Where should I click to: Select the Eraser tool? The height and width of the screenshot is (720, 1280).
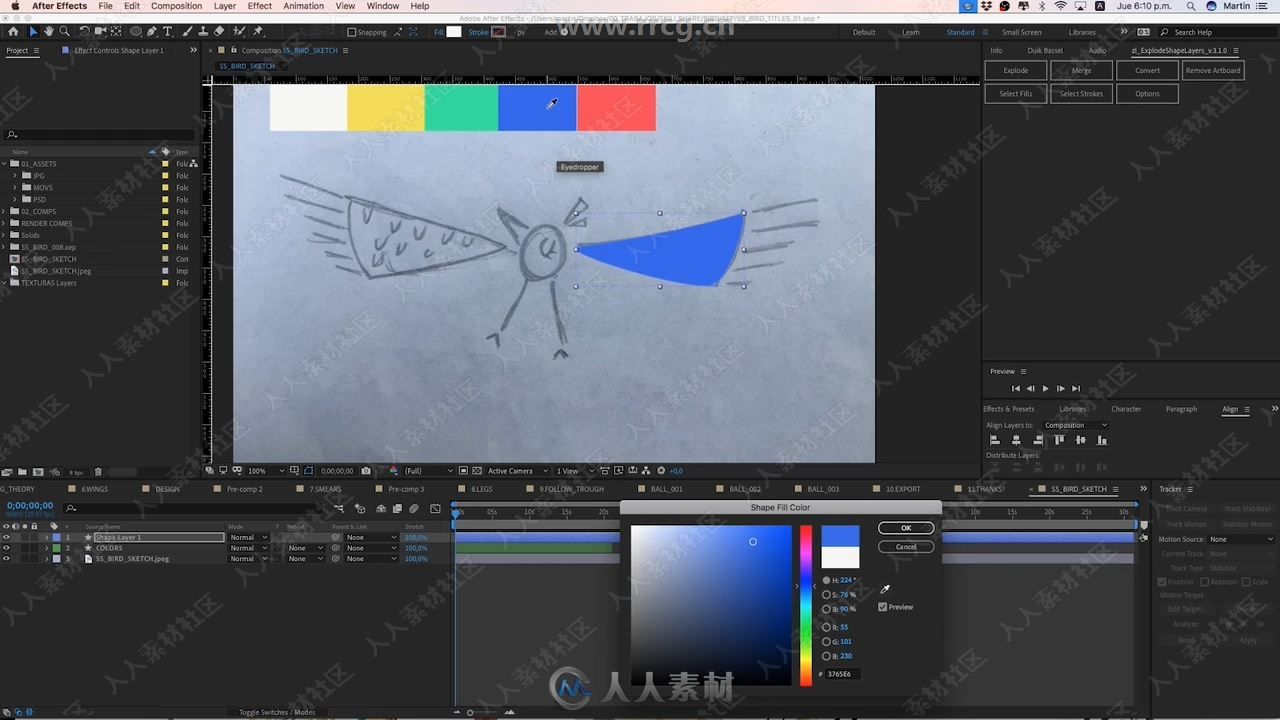click(x=219, y=31)
